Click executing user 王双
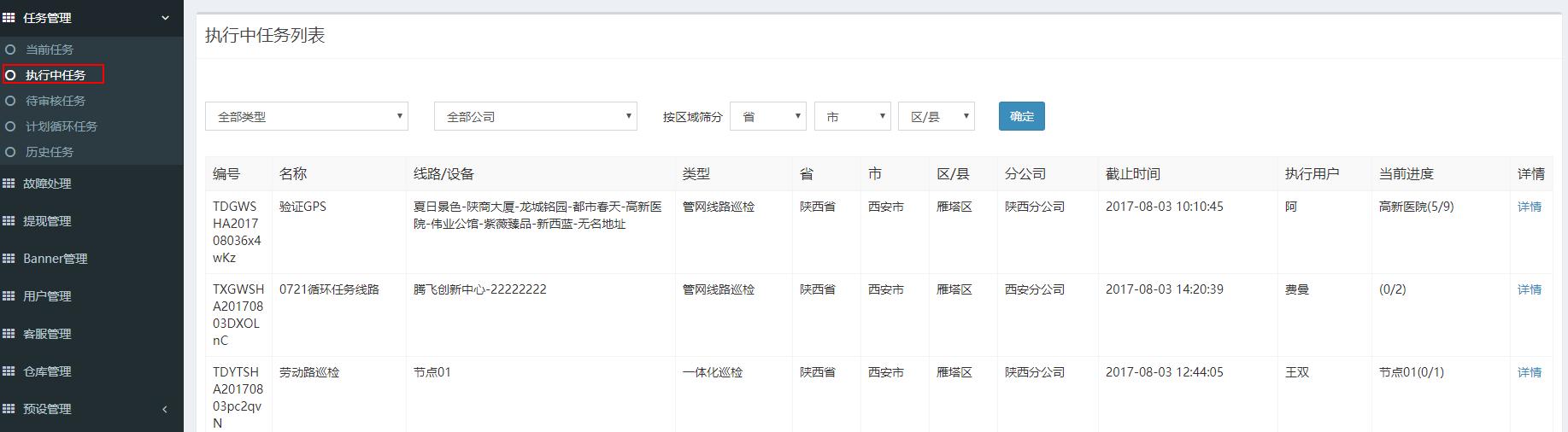1568x432 pixels. tap(1297, 372)
